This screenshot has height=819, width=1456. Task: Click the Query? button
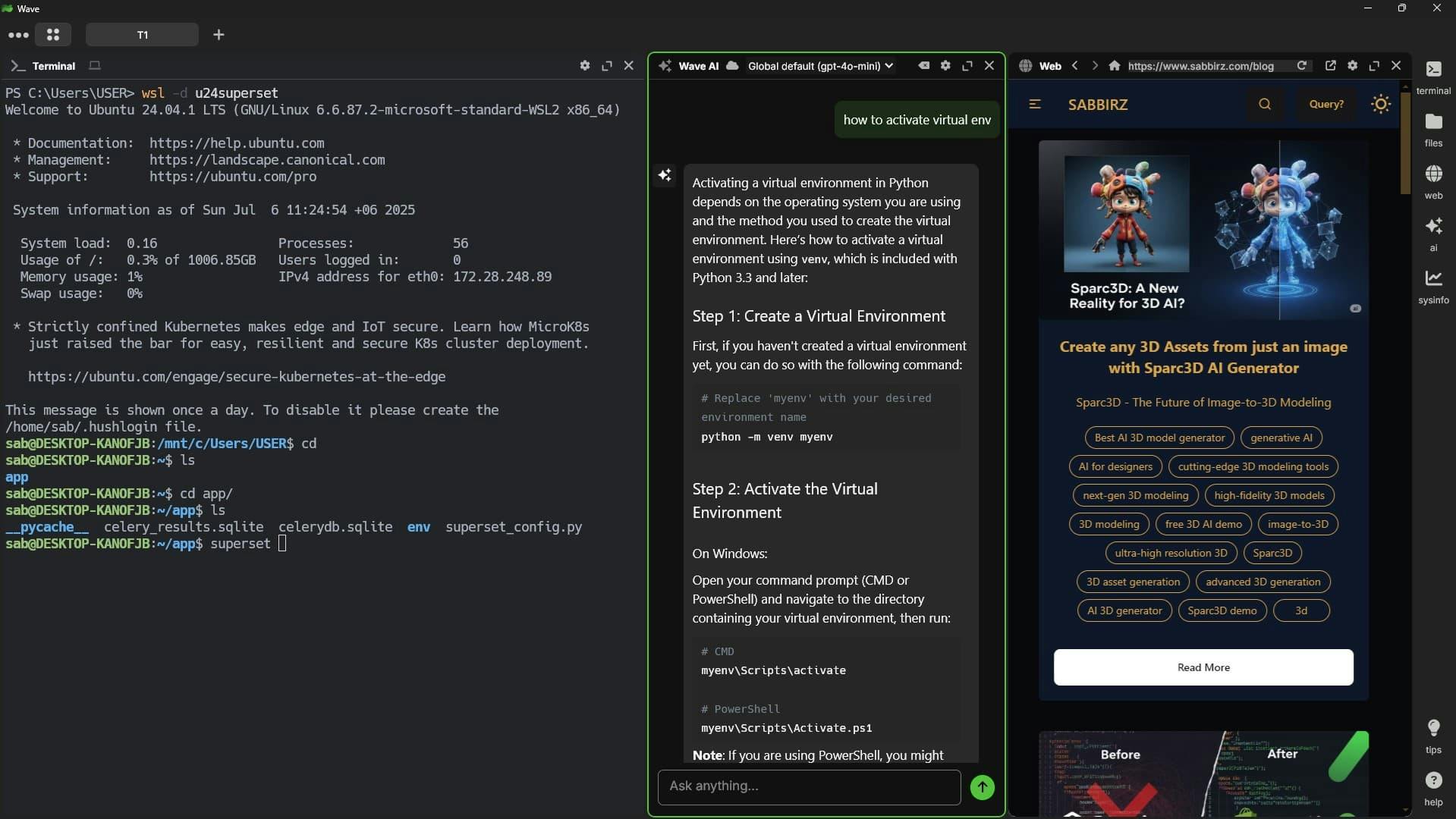click(x=1326, y=104)
